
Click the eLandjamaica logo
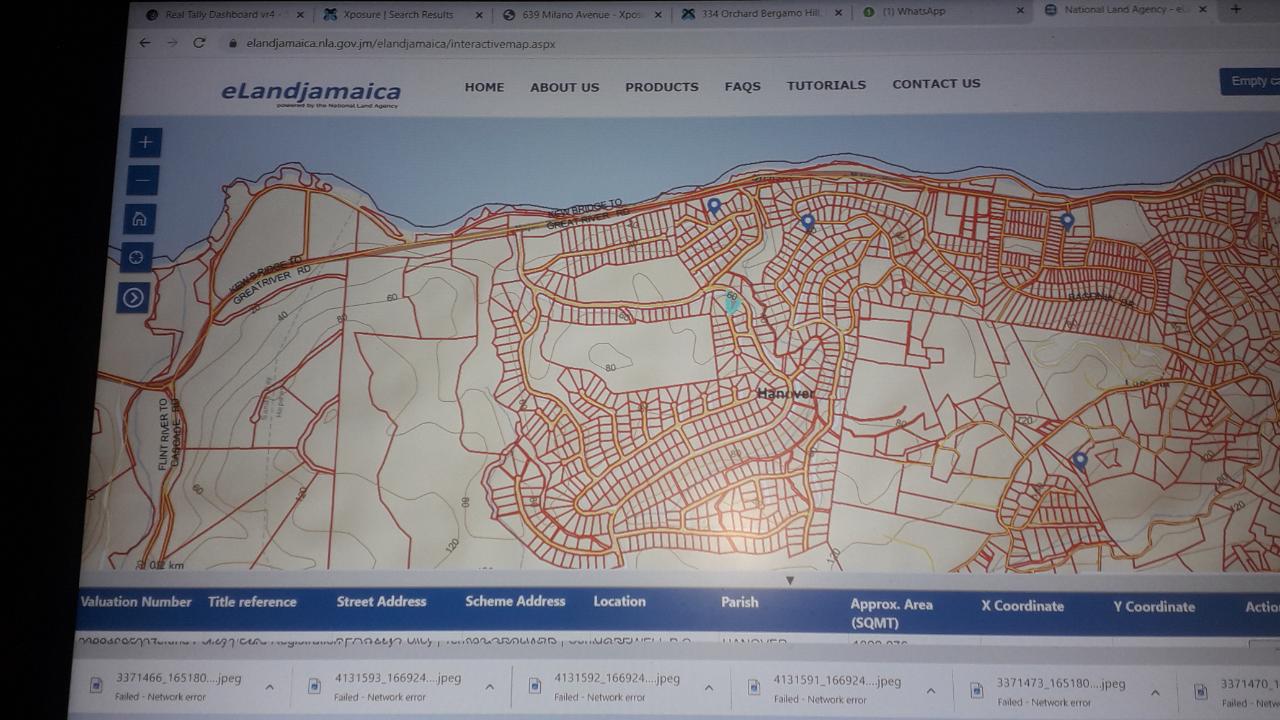(310, 91)
